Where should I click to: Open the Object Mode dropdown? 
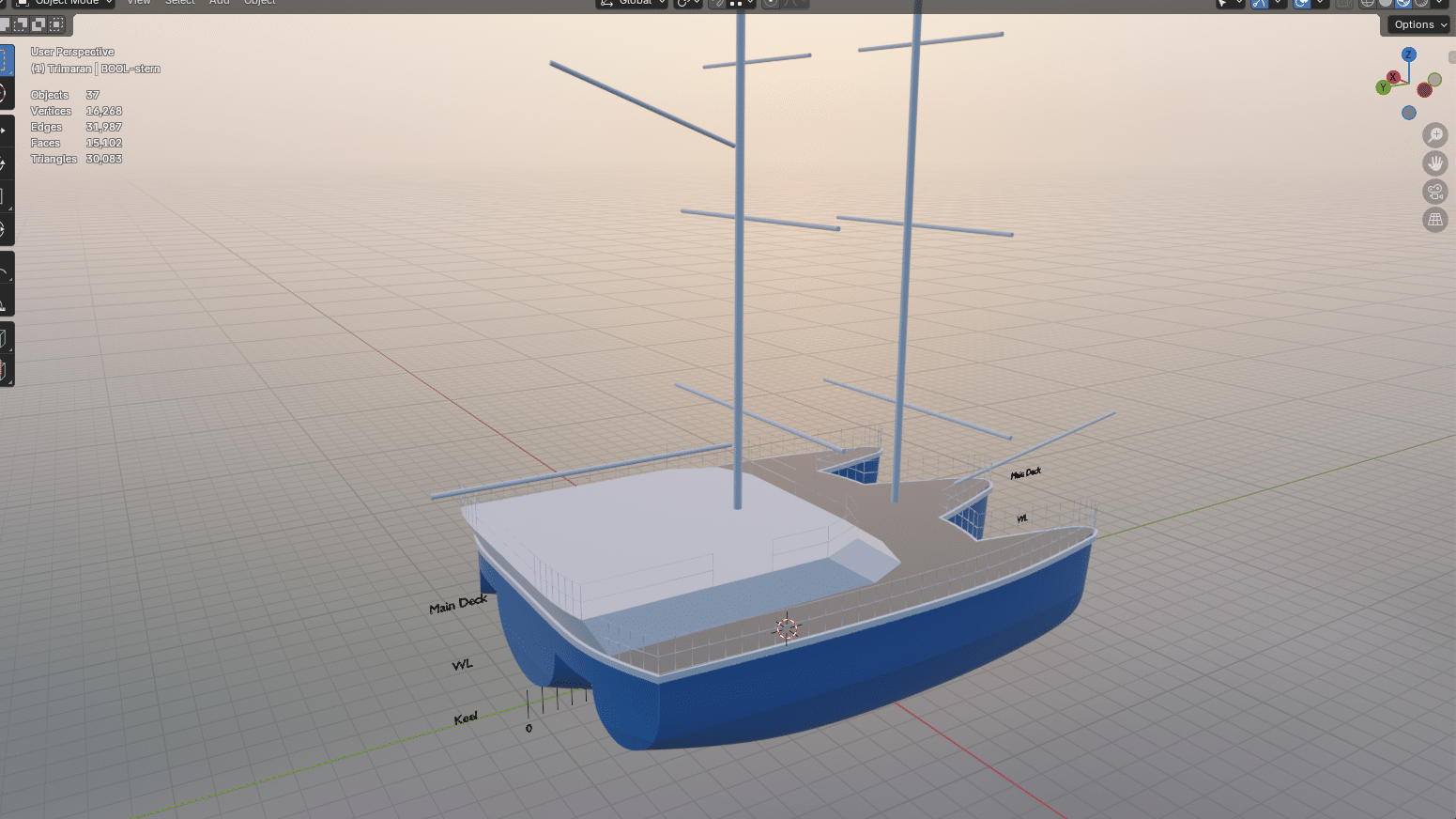[x=66, y=3]
